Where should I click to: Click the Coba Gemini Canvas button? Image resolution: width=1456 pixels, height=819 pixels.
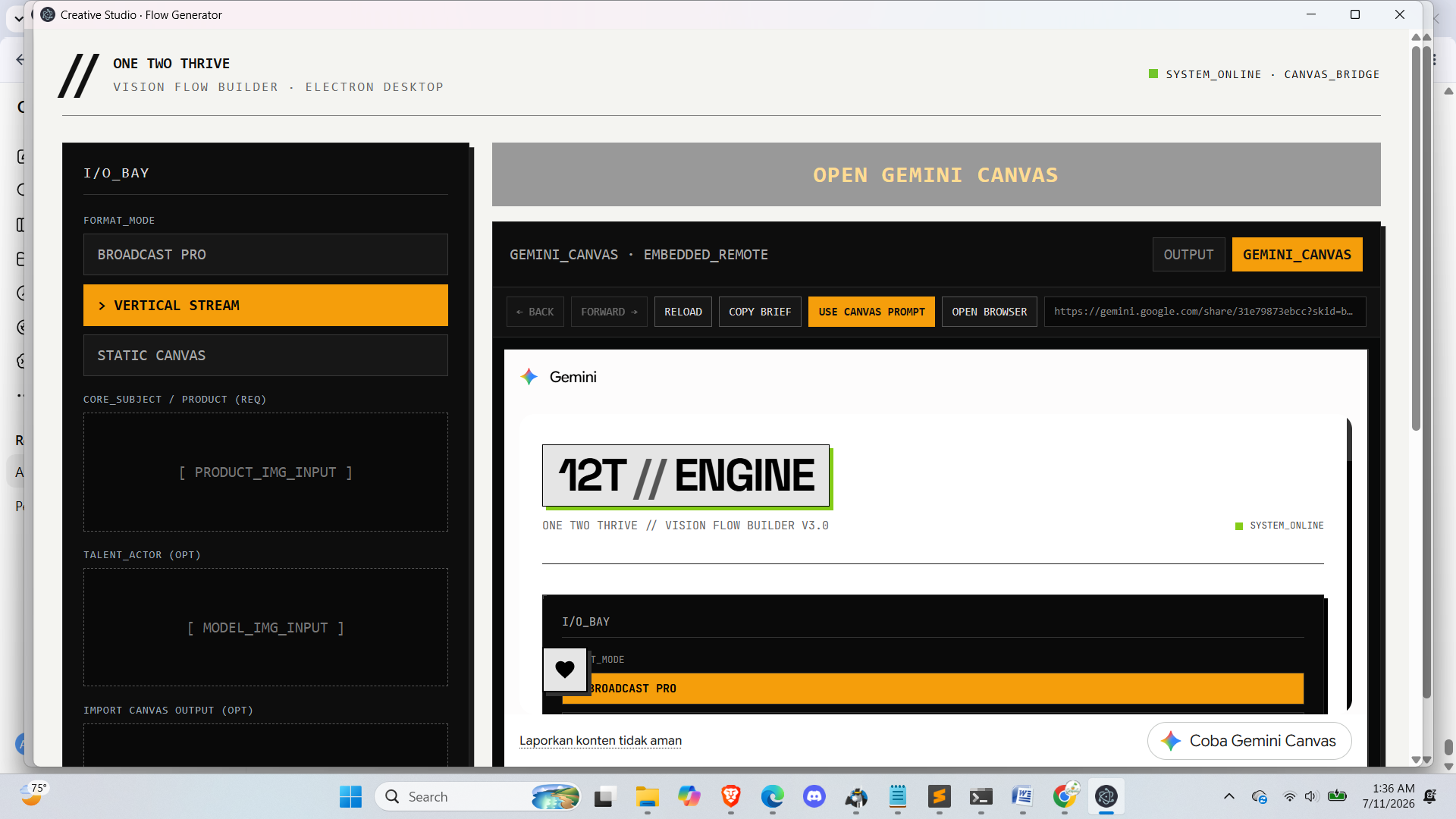pos(1249,741)
